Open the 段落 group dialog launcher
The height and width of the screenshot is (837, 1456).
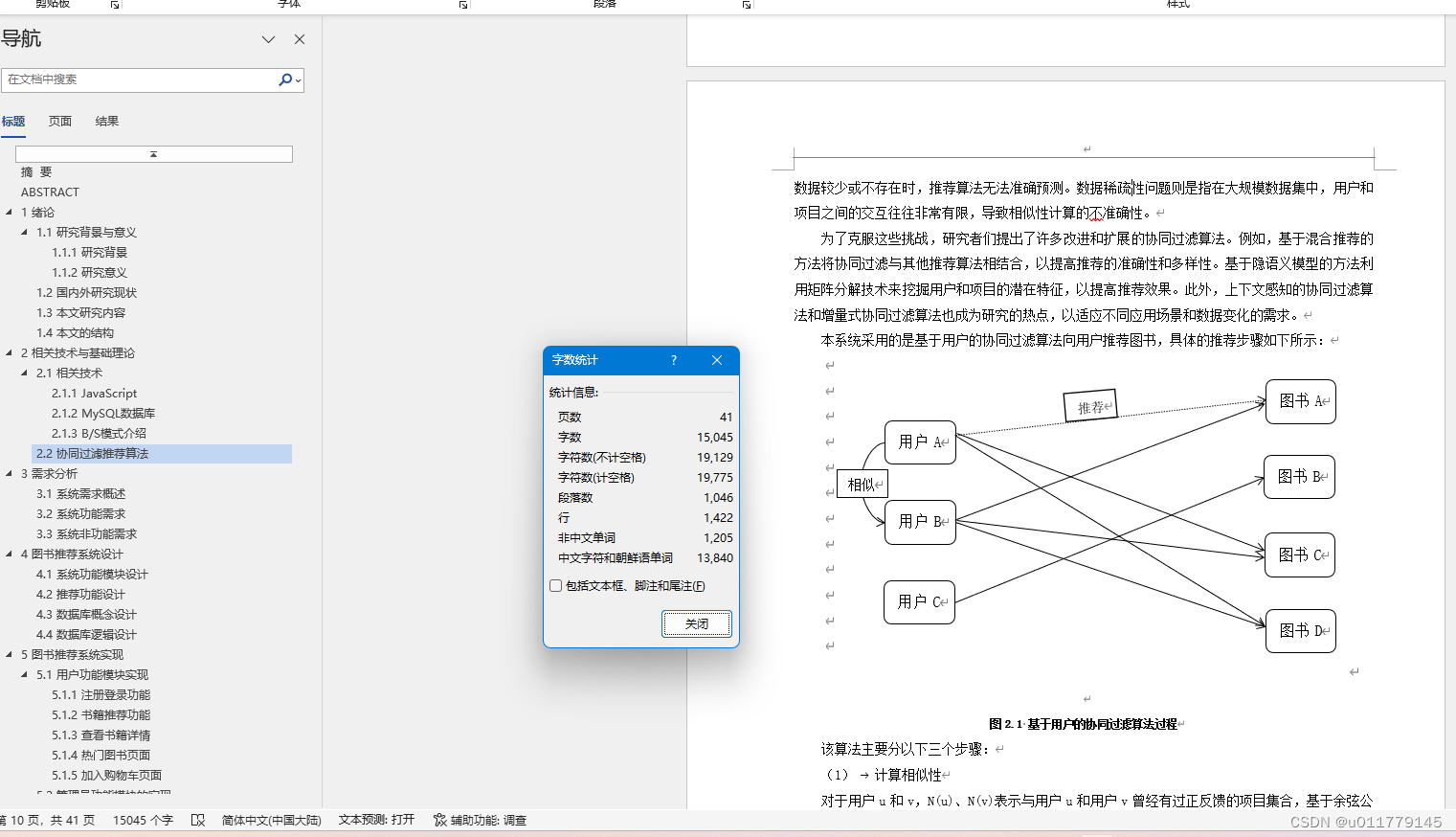click(747, 5)
